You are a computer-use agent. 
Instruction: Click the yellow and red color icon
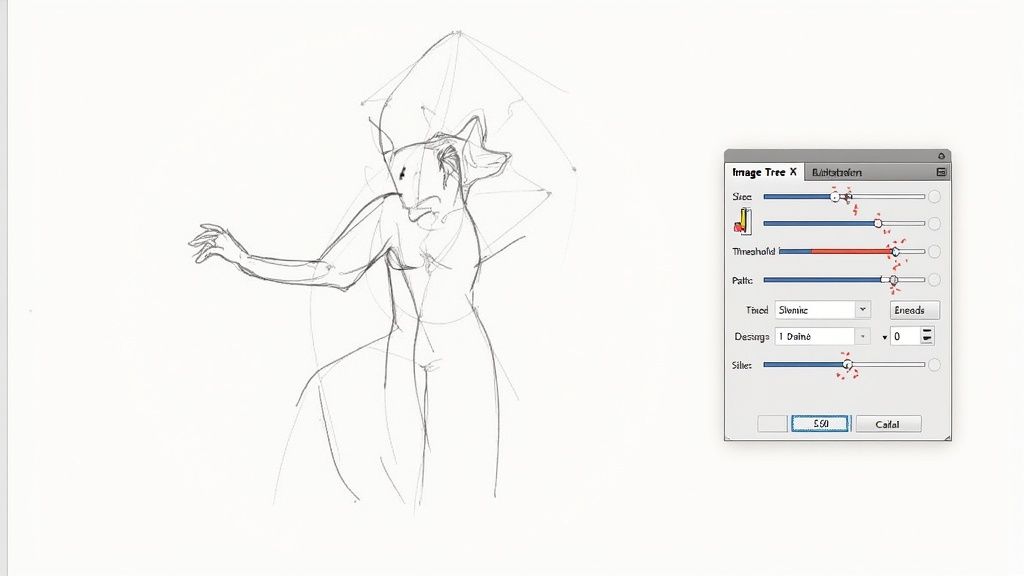[x=743, y=222]
